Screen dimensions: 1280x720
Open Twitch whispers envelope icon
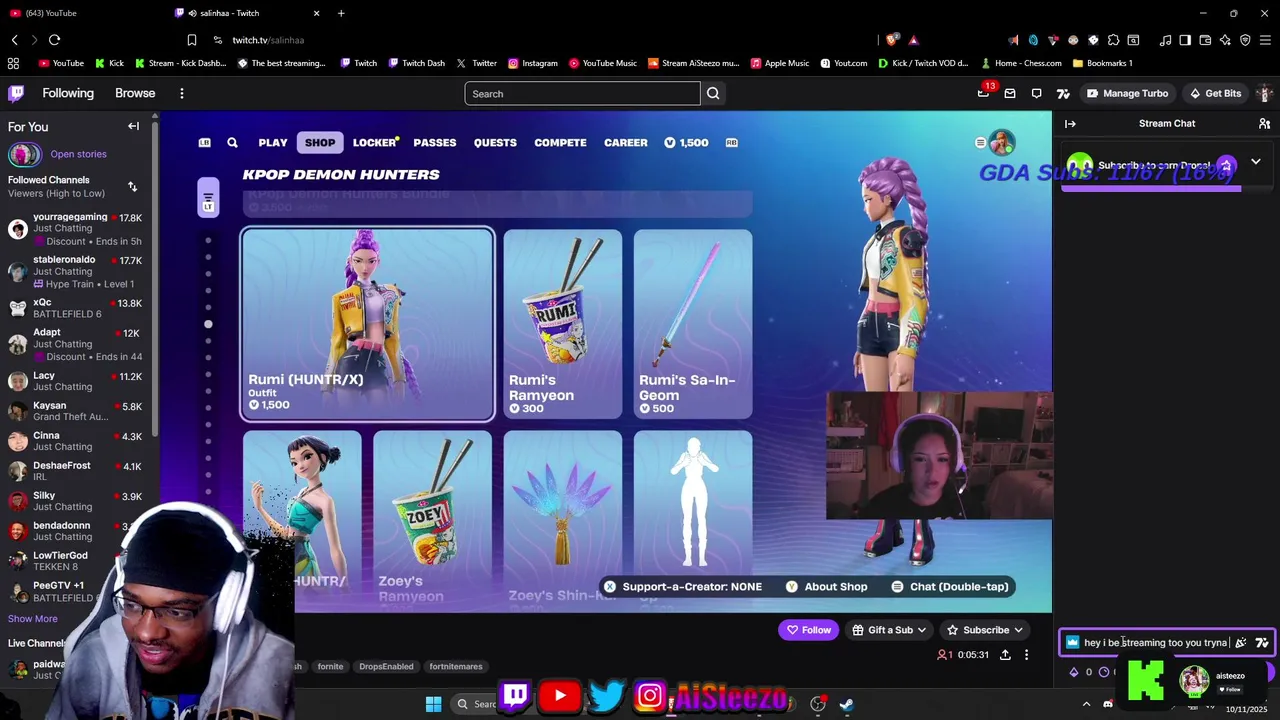click(x=1010, y=93)
